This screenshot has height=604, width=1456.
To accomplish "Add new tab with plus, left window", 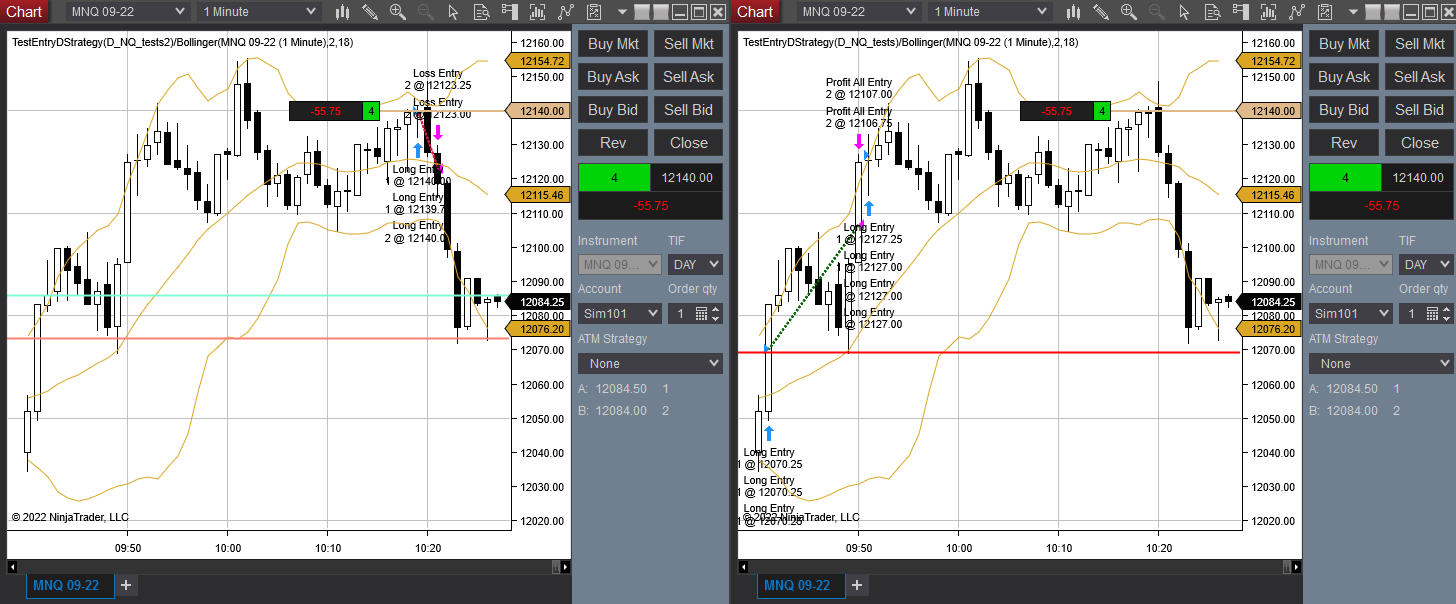I will pos(126,585).
